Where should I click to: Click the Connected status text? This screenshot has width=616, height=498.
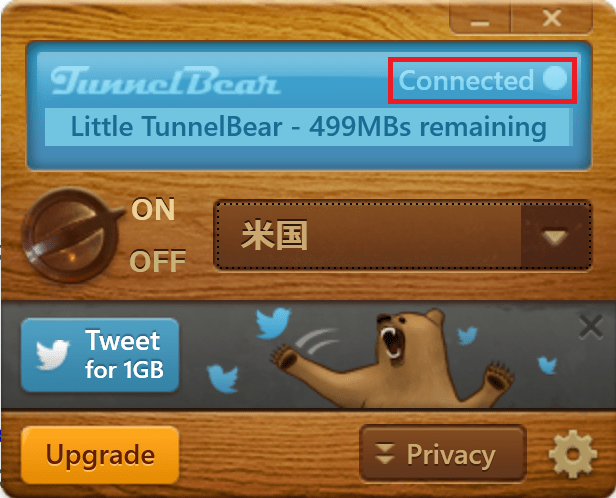466,81
